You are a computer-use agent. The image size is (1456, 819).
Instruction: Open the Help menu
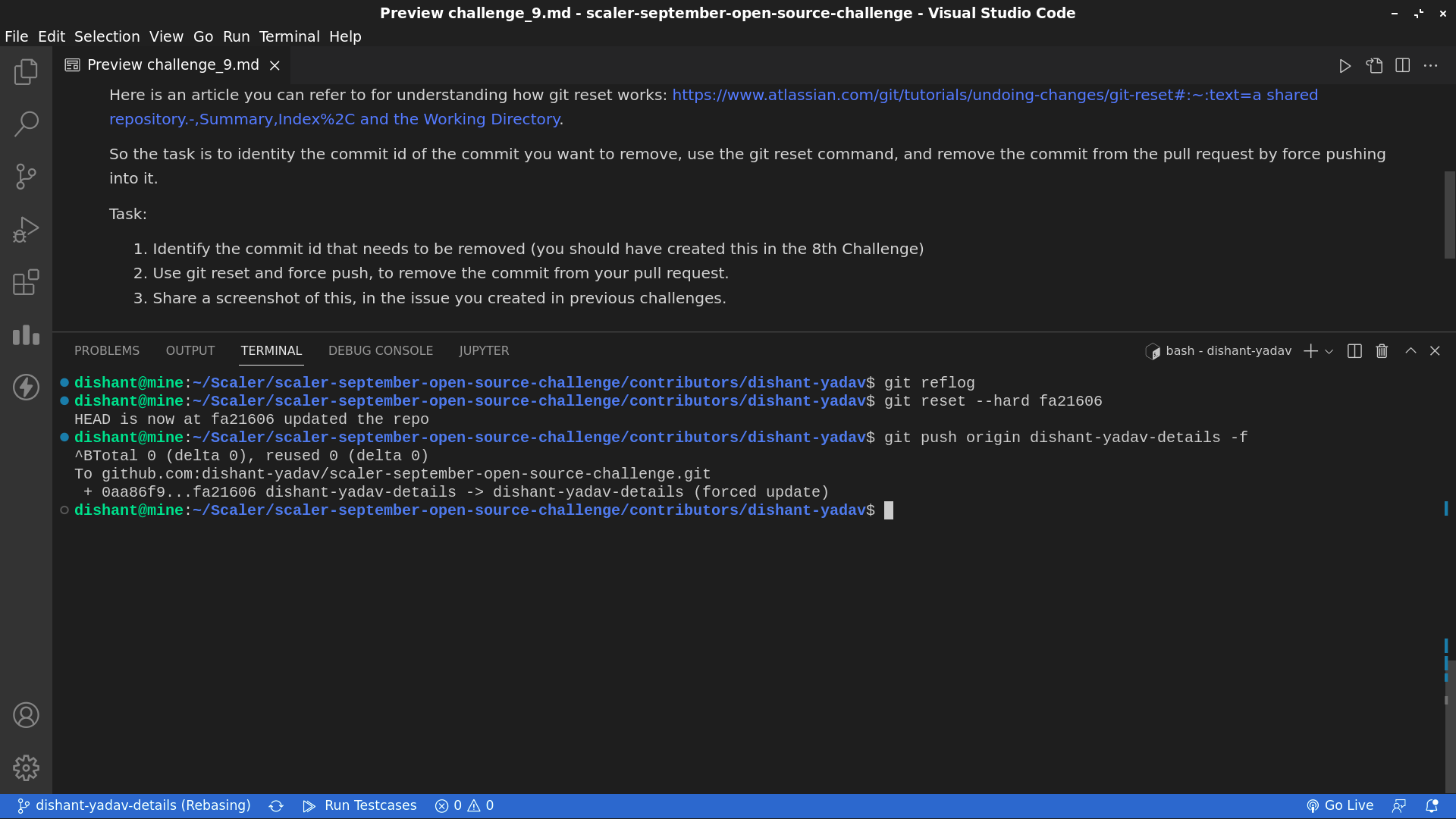pos(345,36)
